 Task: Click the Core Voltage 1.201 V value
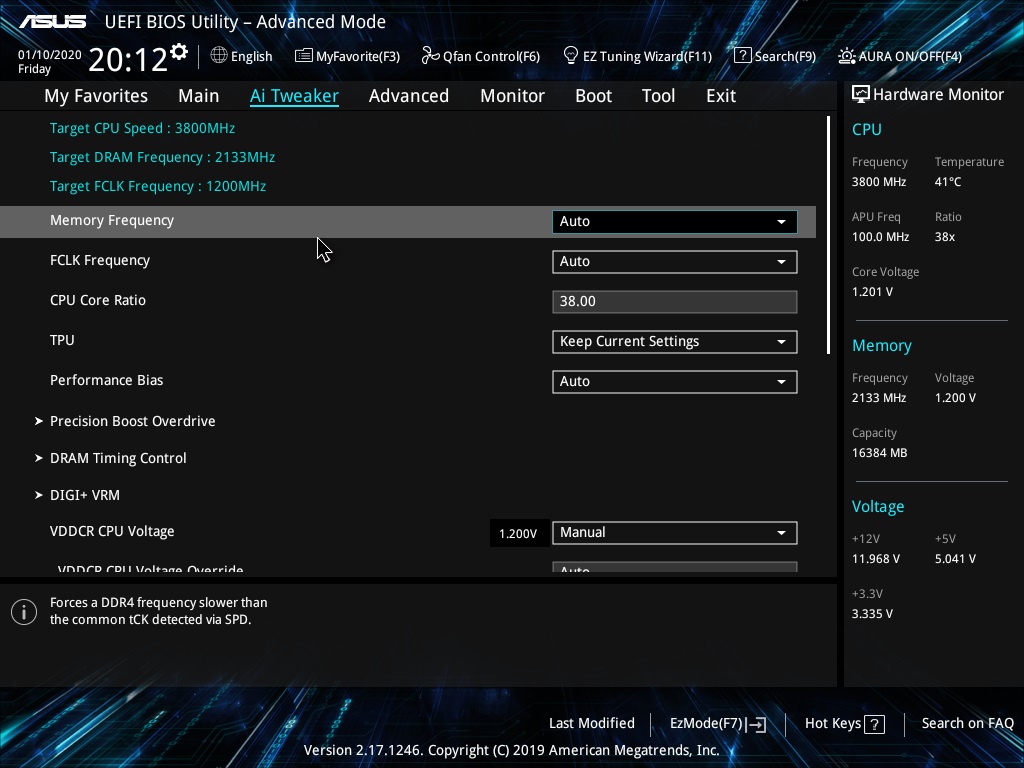(x=872, y=292)
